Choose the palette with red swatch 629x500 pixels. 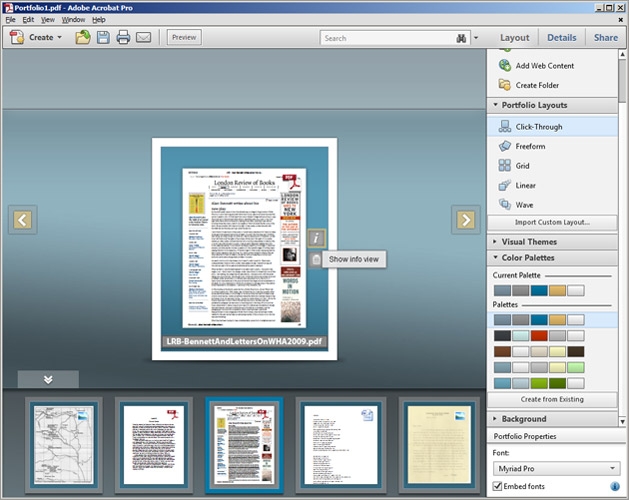coord(539,335)
